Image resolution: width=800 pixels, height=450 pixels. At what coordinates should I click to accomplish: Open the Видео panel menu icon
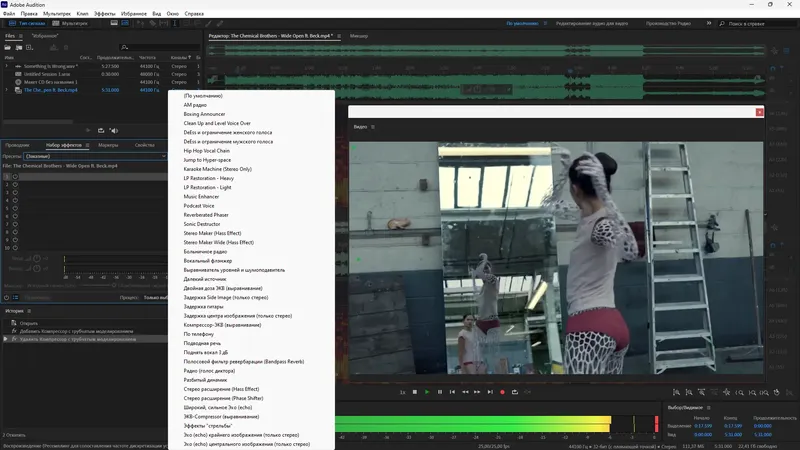373,127
